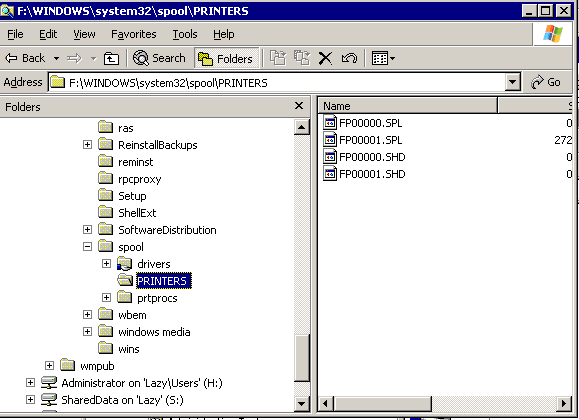Select the ras folder in tree
The image size is (579, 420).
coord(126,128)
